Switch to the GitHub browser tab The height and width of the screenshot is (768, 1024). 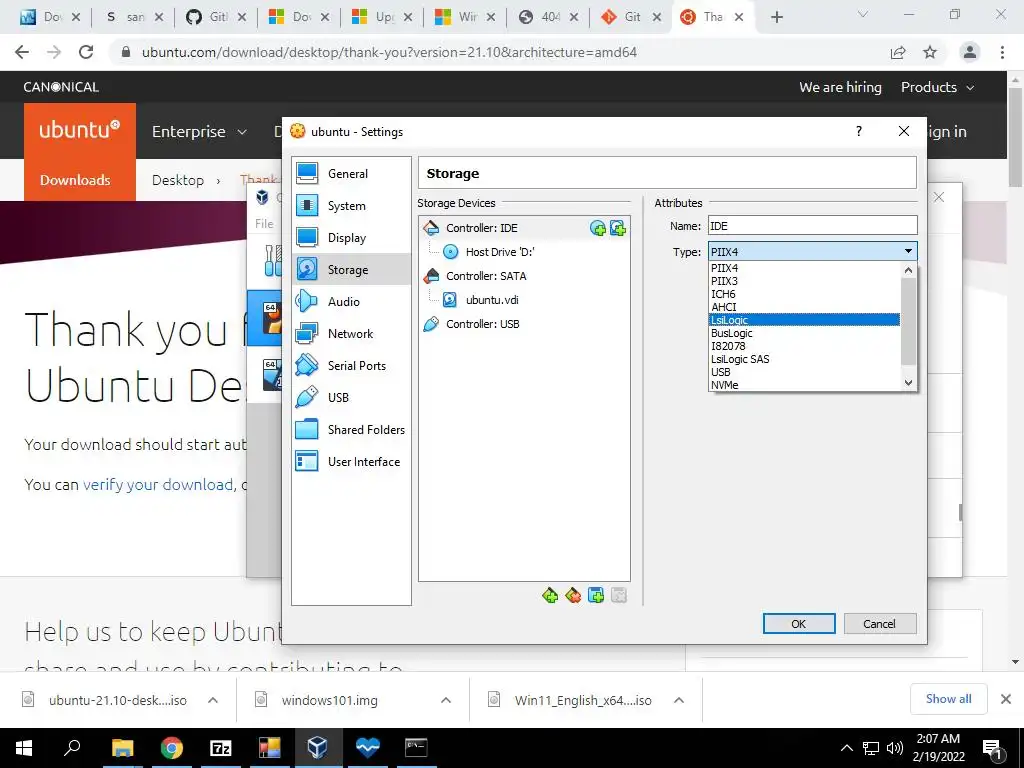(216, 17)
